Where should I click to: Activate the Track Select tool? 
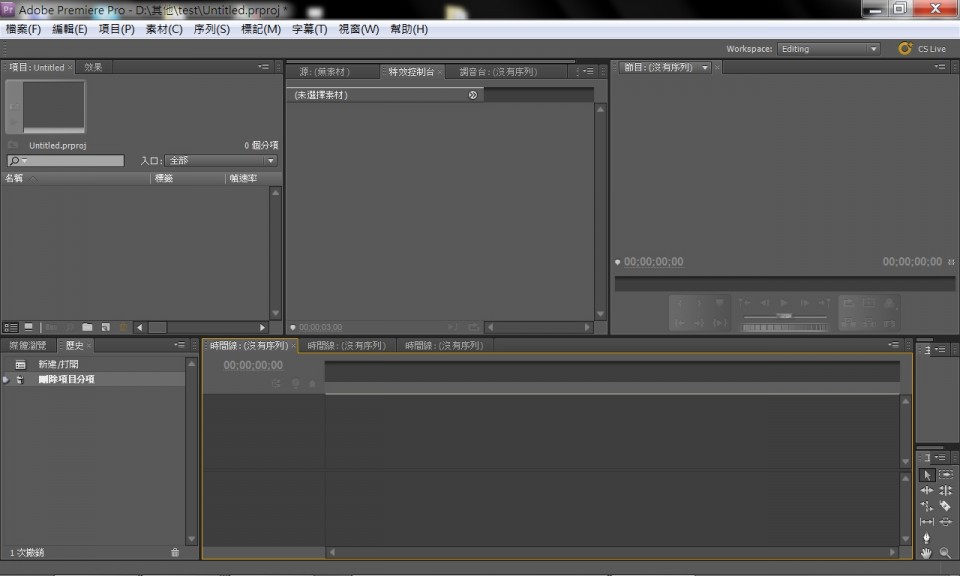coord(946,475)
